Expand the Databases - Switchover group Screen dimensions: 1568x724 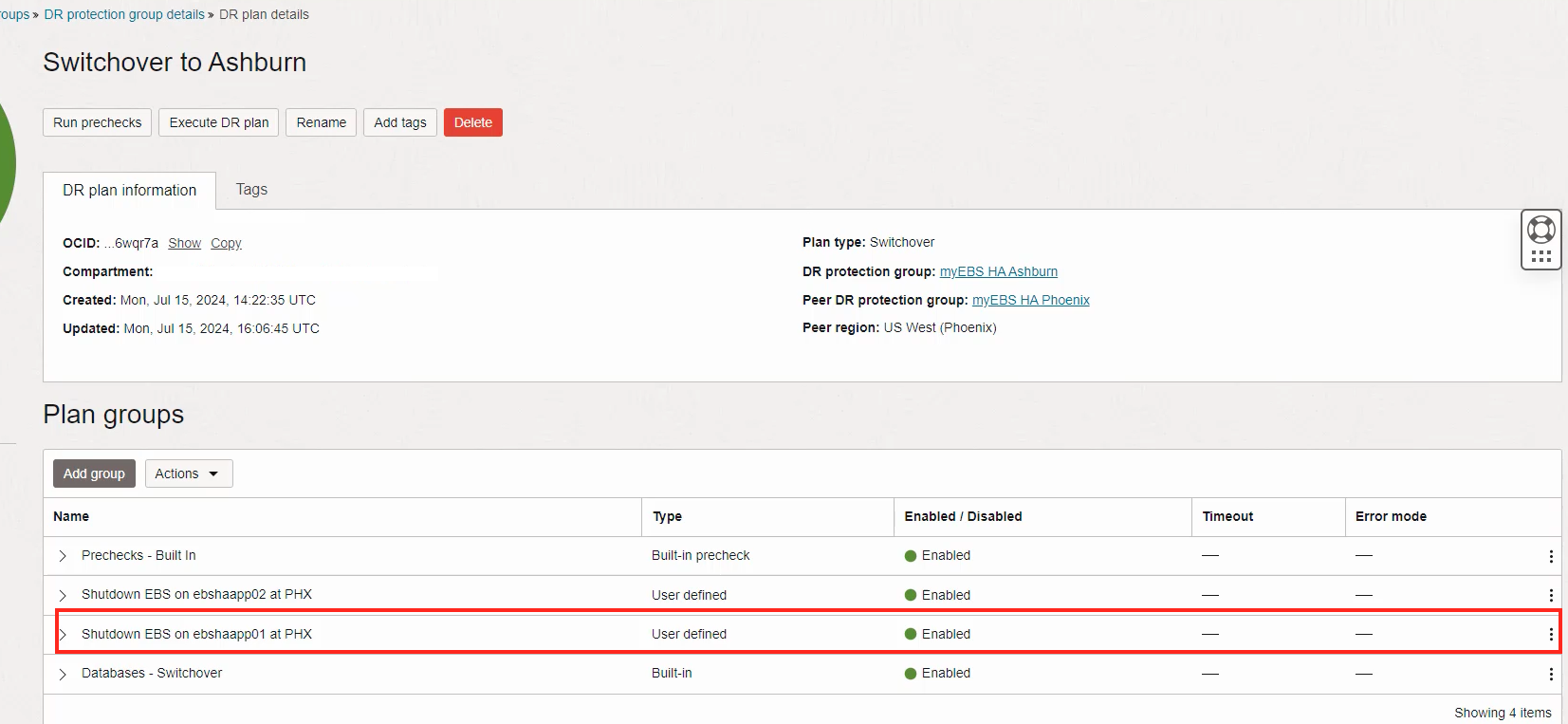pyautogui.click(x=63, y=674)
